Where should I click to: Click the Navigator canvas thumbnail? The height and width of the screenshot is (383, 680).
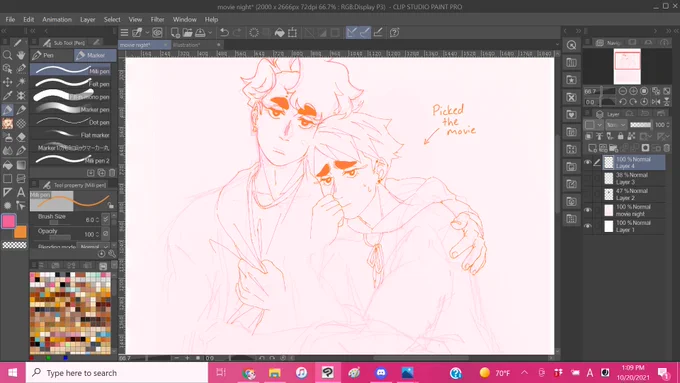(627, 66)
